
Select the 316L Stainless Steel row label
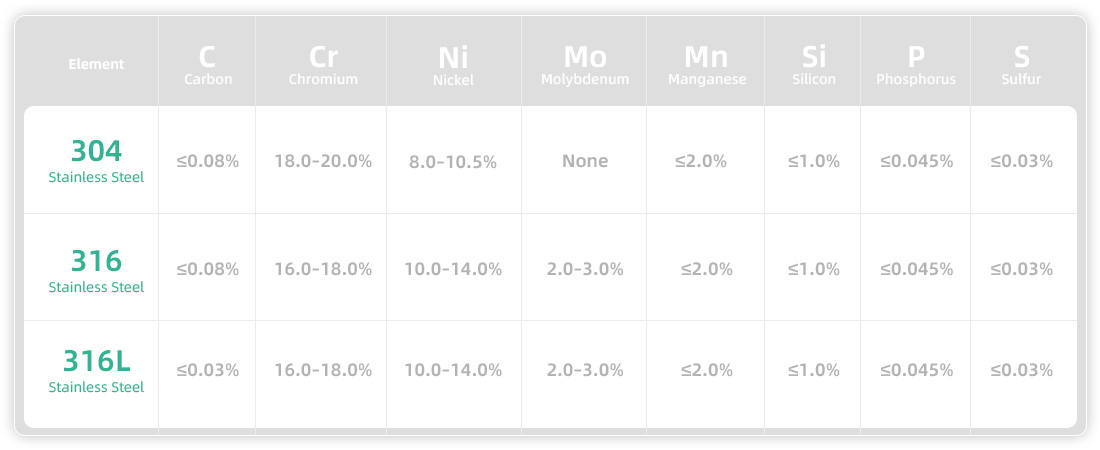click(x=96, y=371)
